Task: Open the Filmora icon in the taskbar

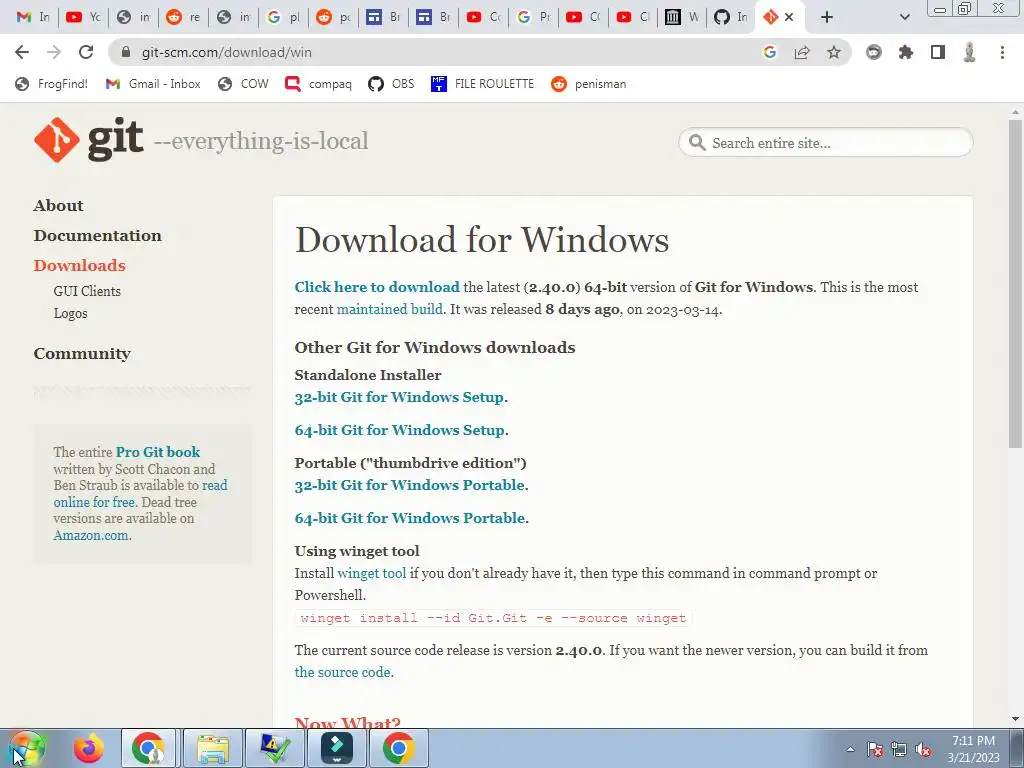Action: tap(337, 748)
